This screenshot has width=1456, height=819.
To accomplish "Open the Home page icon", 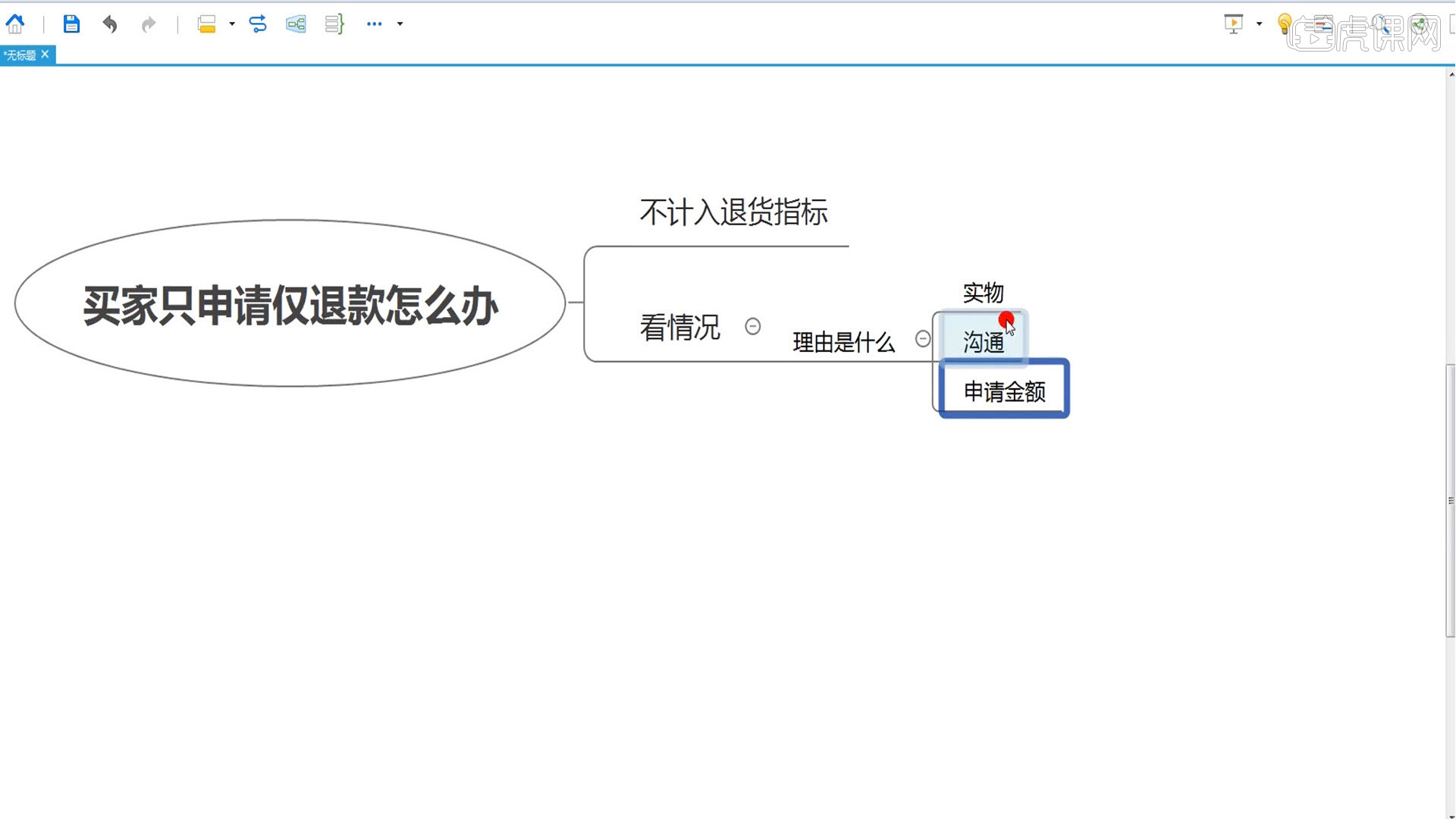I will pos(15,24).
